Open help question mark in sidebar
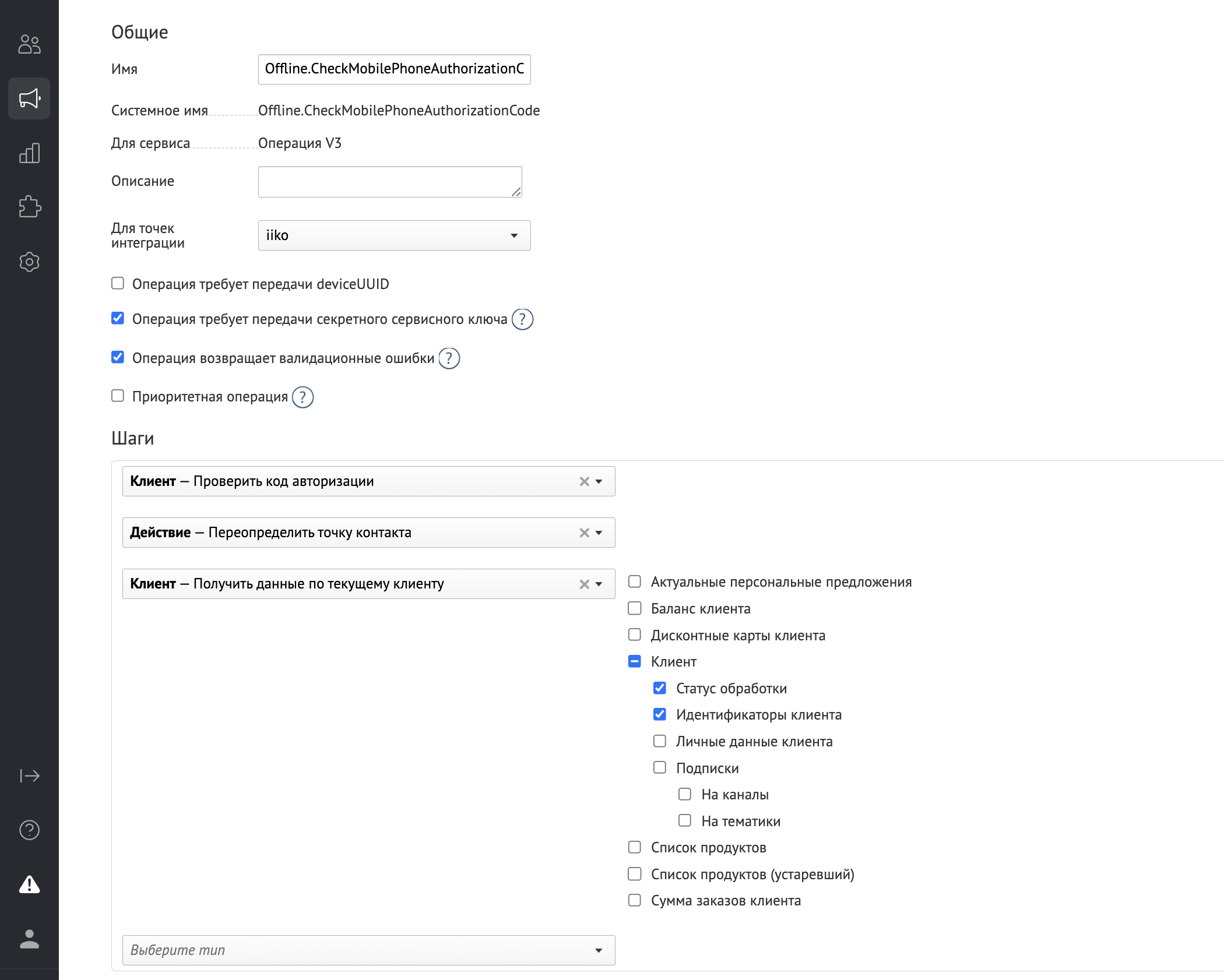The width and height of the screenshot is (1224, 980). click(x=29, y=830)
